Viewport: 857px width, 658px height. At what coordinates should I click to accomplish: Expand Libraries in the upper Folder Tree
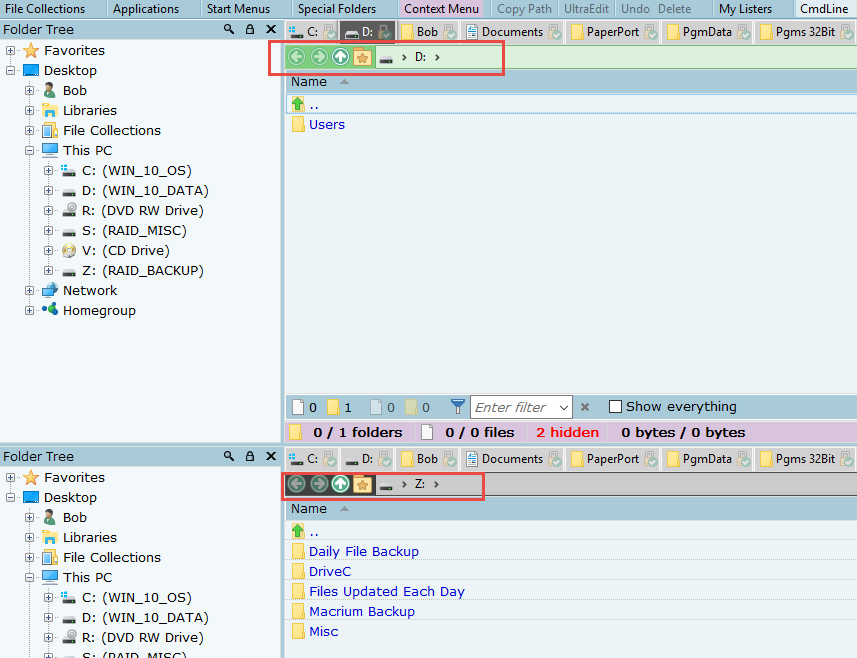pyautogui.click(x=30, y=110)
